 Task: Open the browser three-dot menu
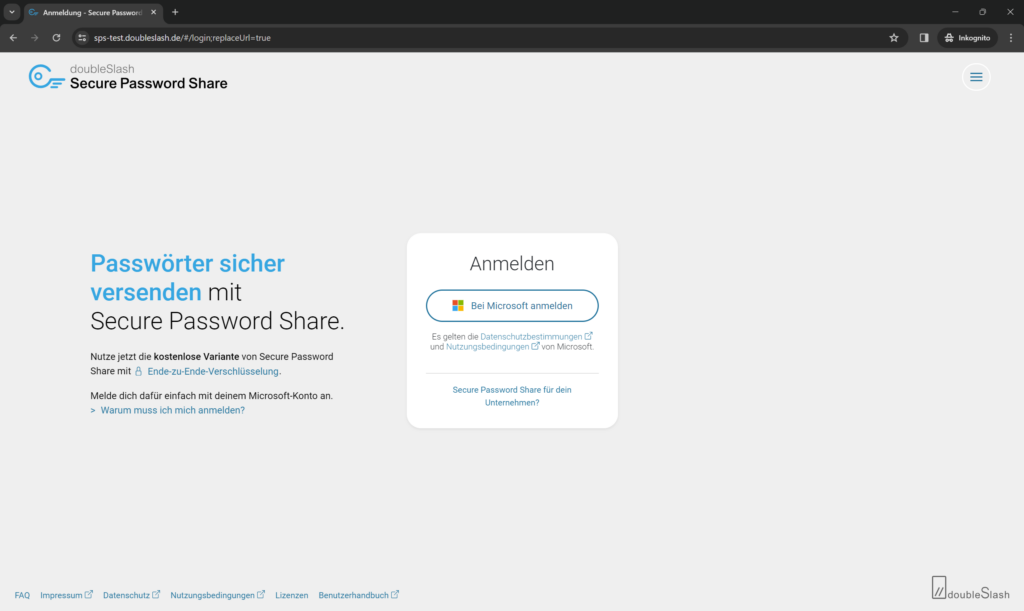(x=1011, y=38)
